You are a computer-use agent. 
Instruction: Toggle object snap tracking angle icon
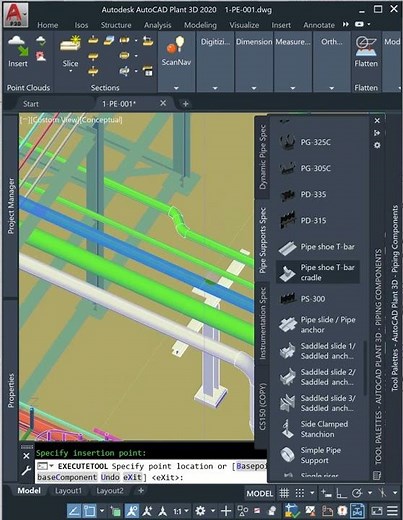coord(74,511)
